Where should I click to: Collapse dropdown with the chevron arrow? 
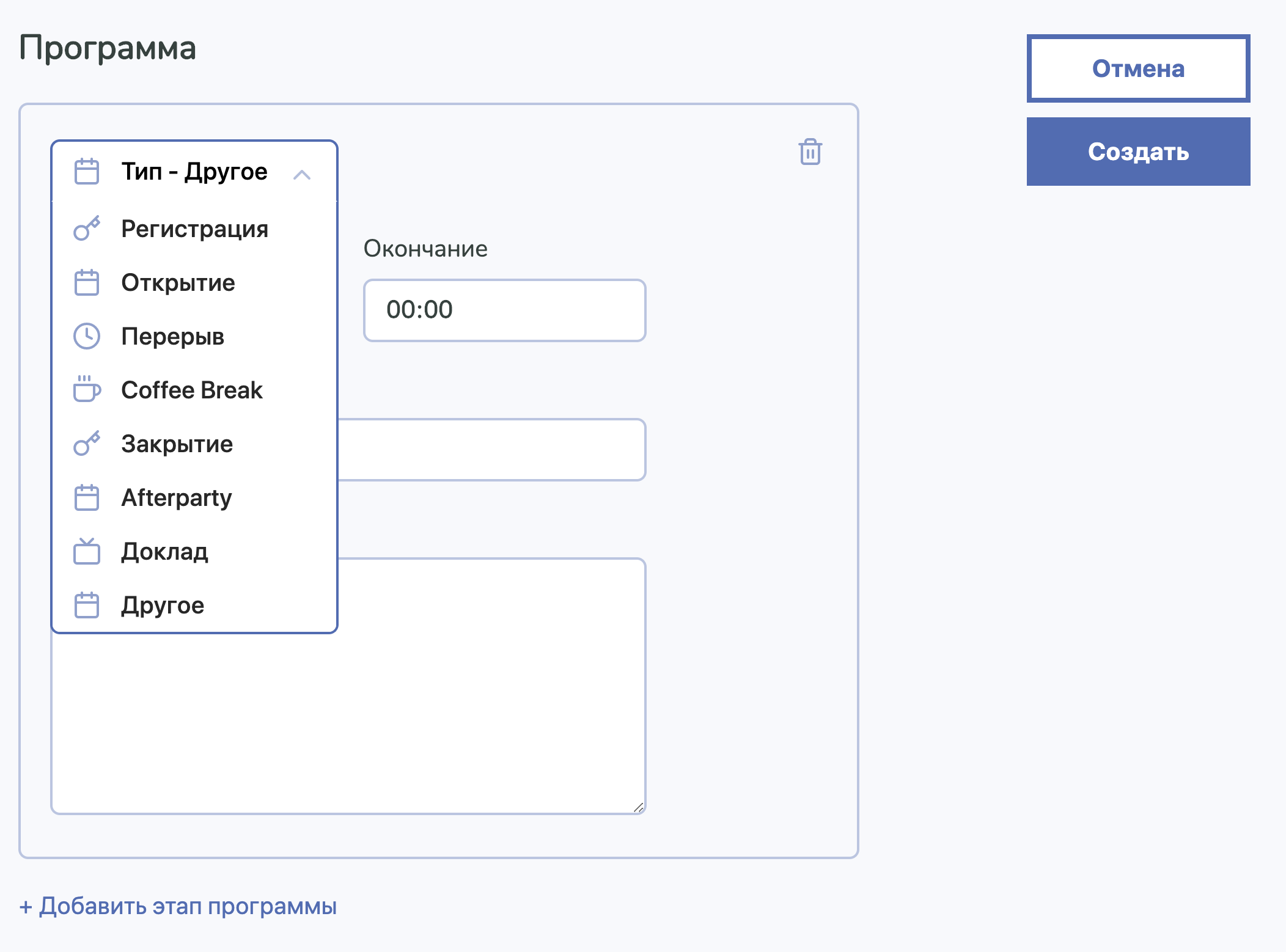(302, 175)
